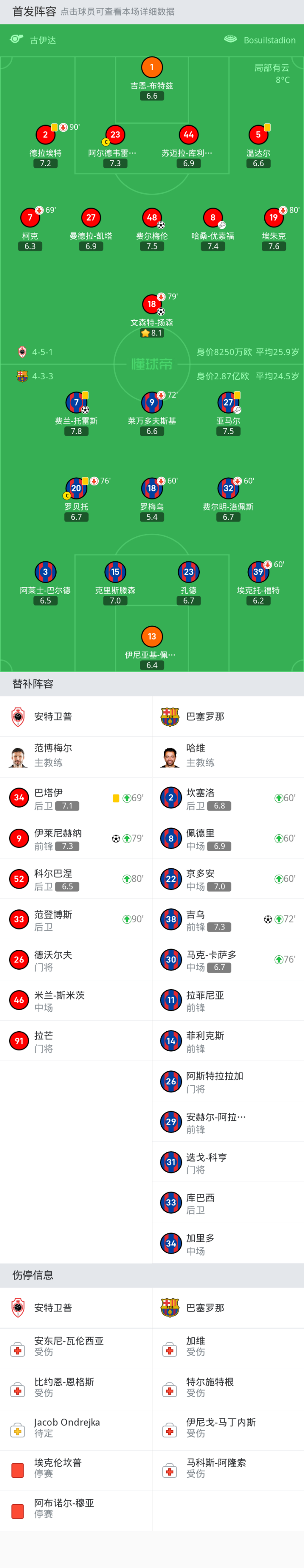The height and width of the screenshot is (1568, 304).
Task: Open substitute 吉乌 number 38 entry
Action: tap(228, 919)
